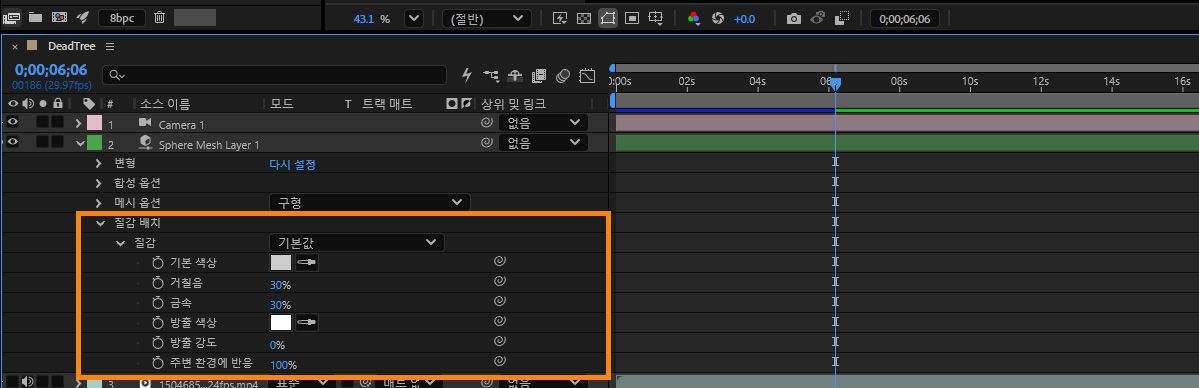Open the composition mini-flowchart icon

pos(491,75)
